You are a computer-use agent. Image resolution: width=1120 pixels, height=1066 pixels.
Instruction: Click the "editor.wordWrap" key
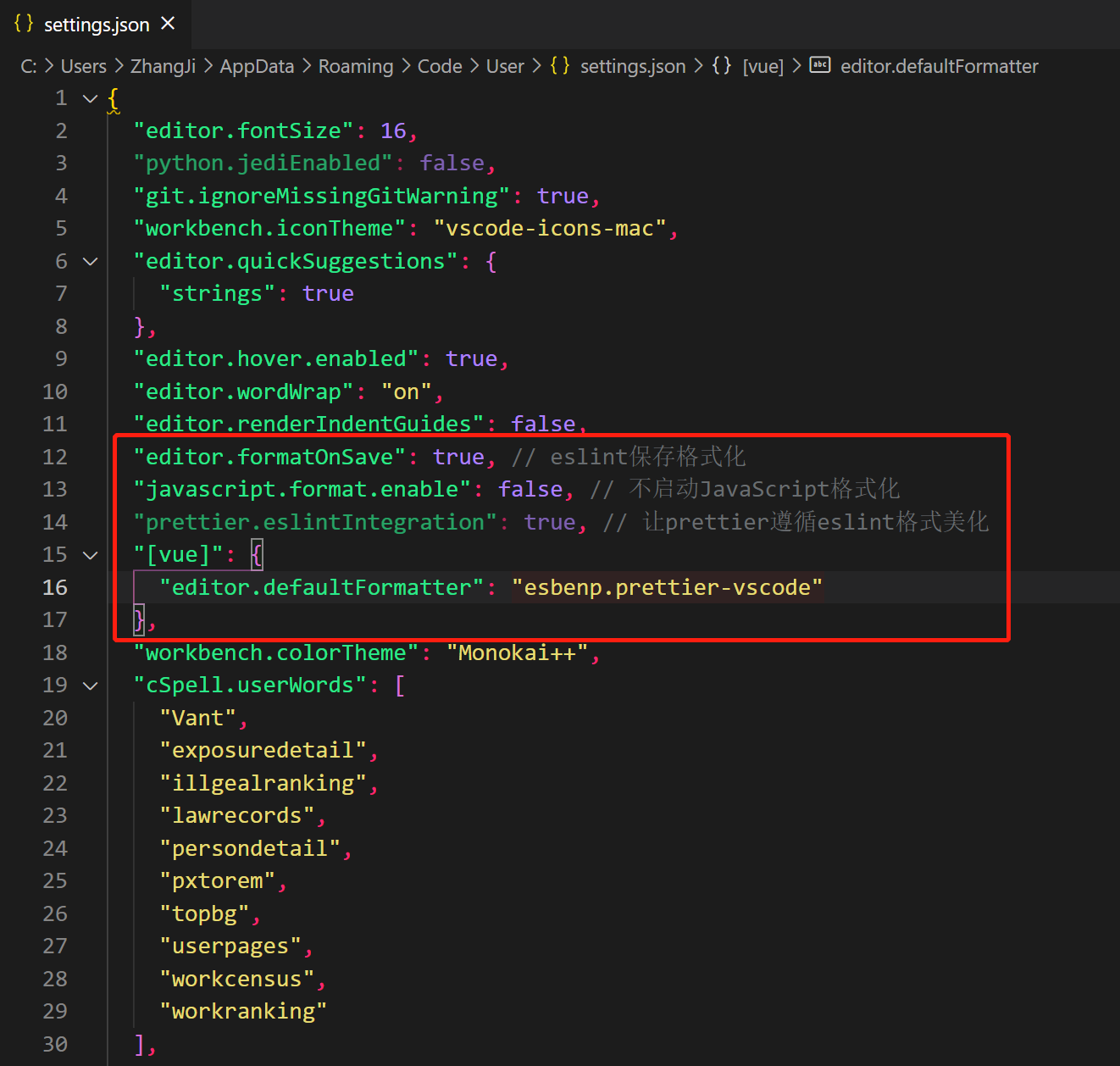click(243, 391)
